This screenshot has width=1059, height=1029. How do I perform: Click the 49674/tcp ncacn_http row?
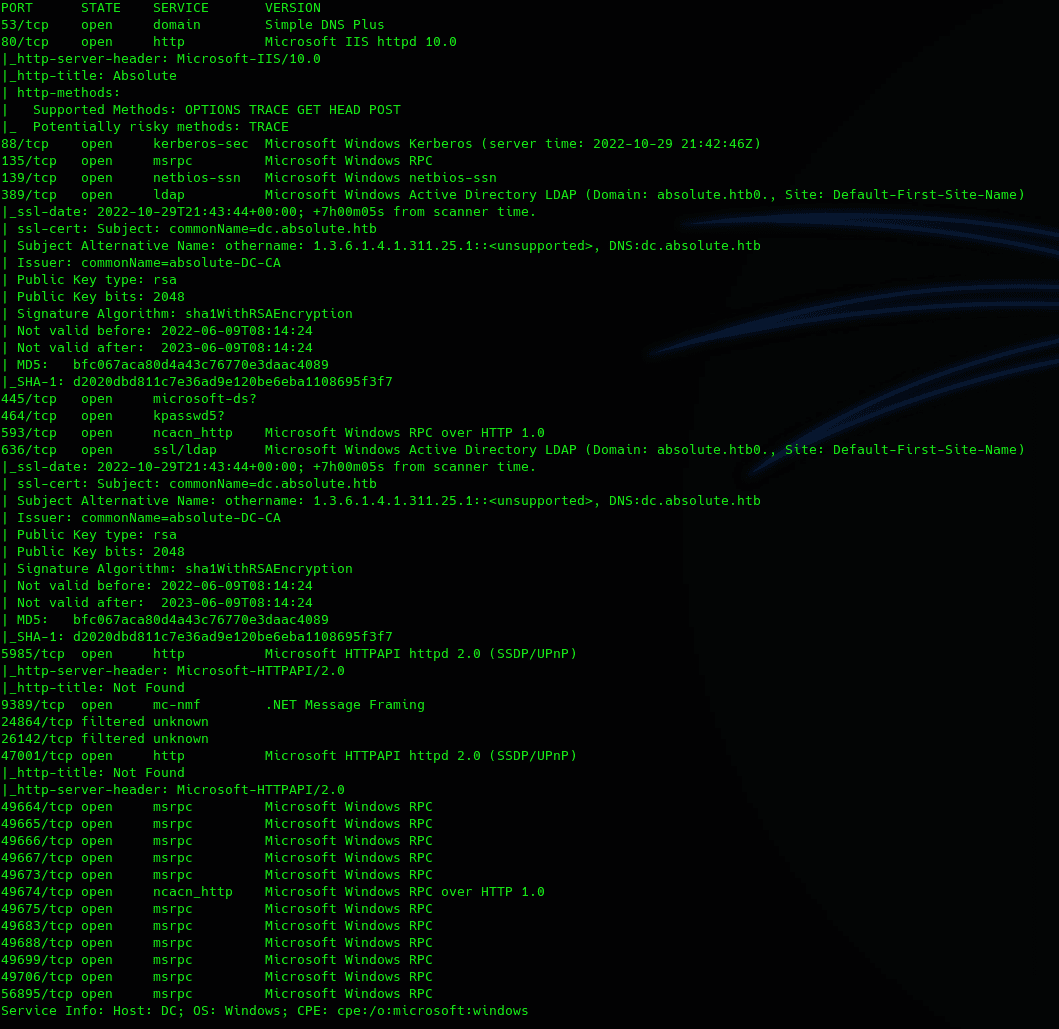(273, 892)
